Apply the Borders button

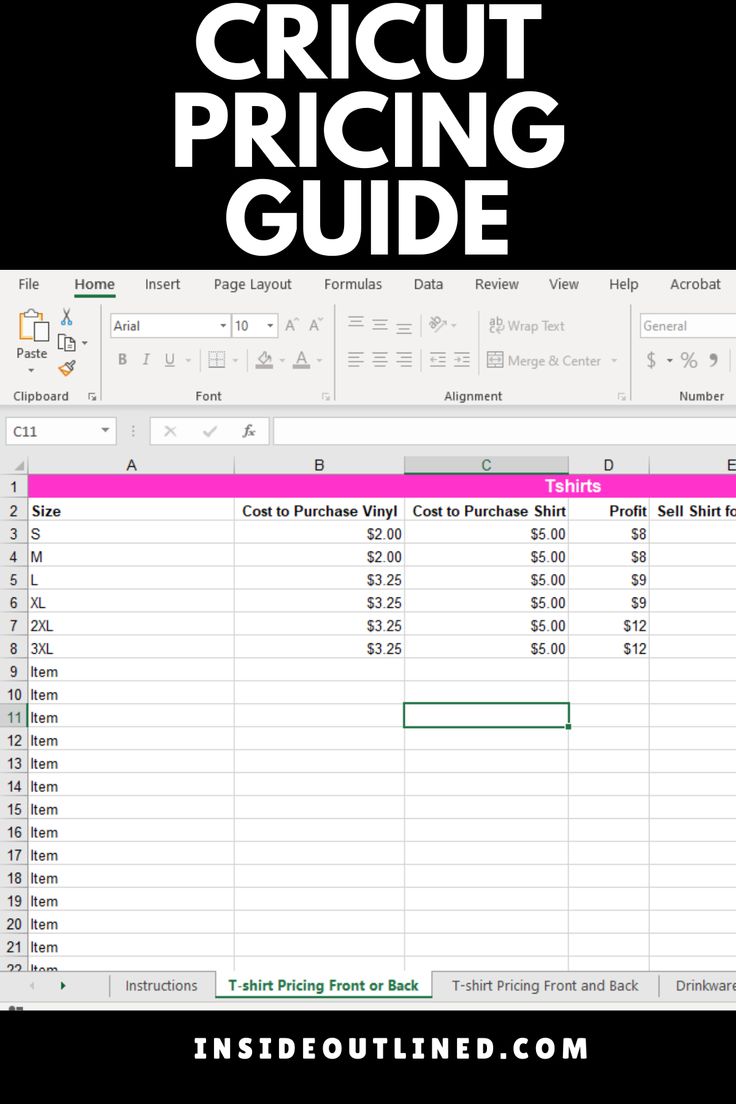point(217,360)
